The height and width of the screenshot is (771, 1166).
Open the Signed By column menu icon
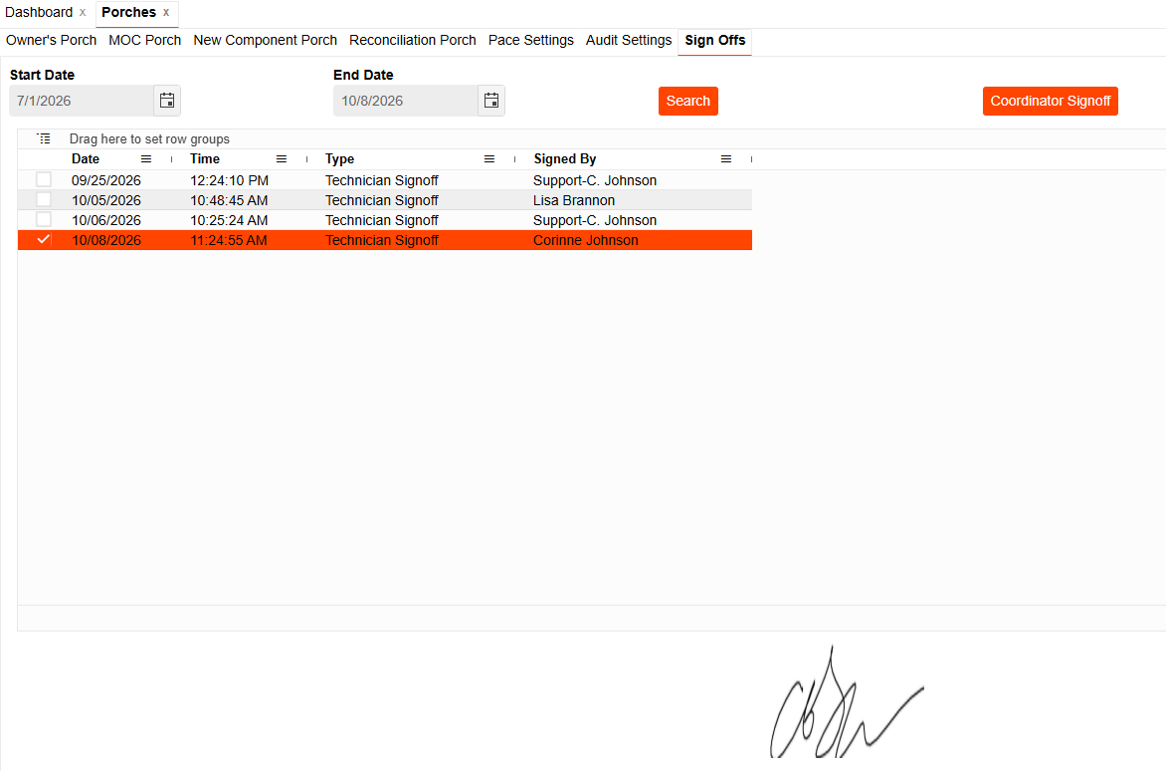click(726, 159)
